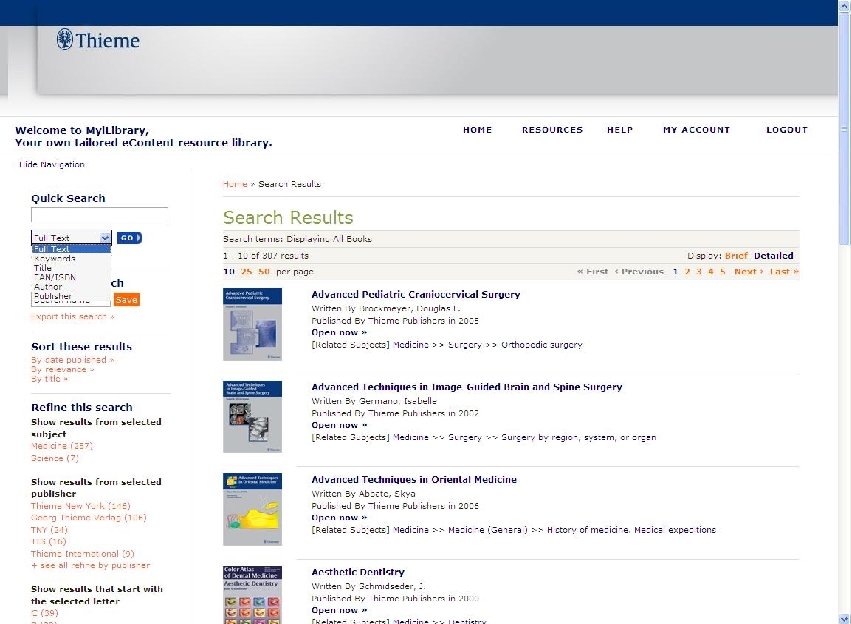Select Author option in dropdown list
This screenshot has width=851, height=624.
click(x=71, y=286)
